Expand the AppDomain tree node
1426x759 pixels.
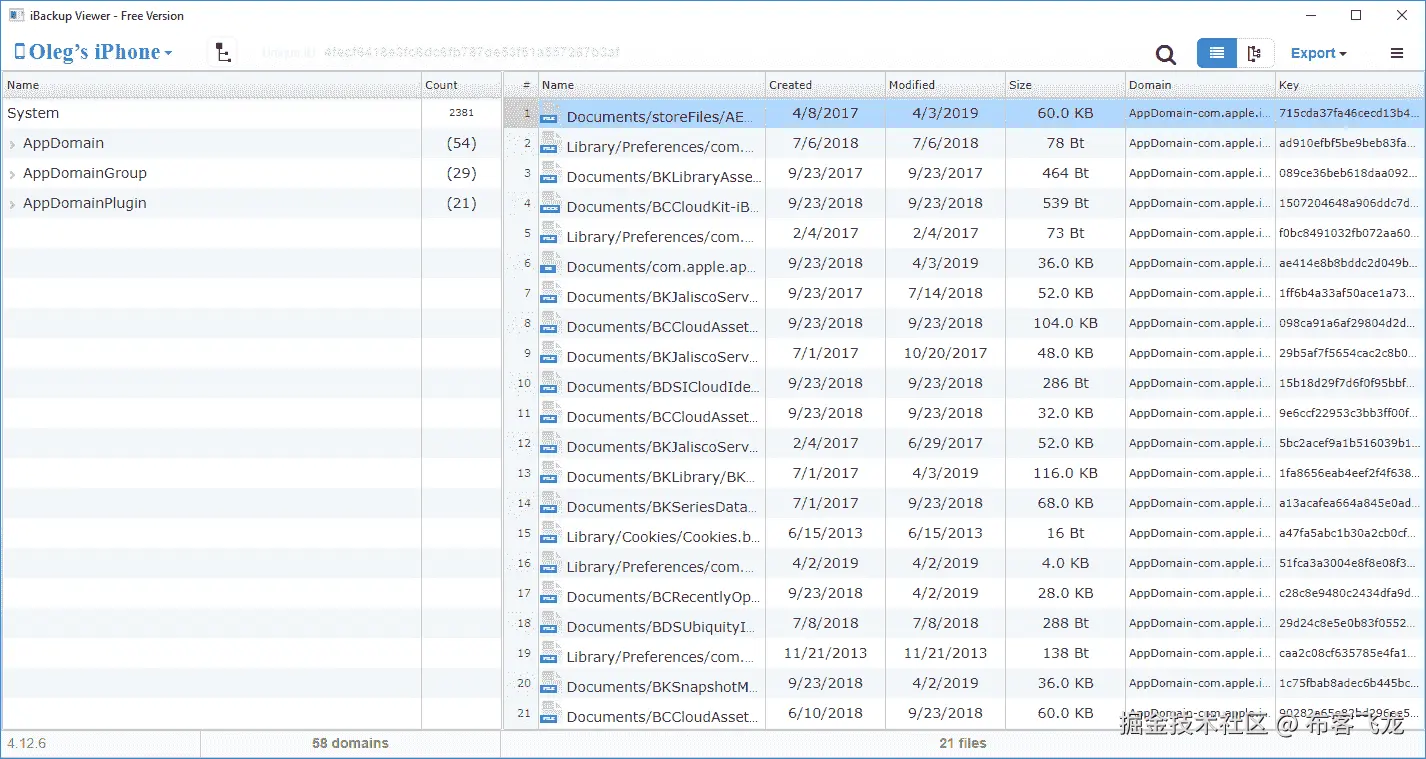click(12, 144)
